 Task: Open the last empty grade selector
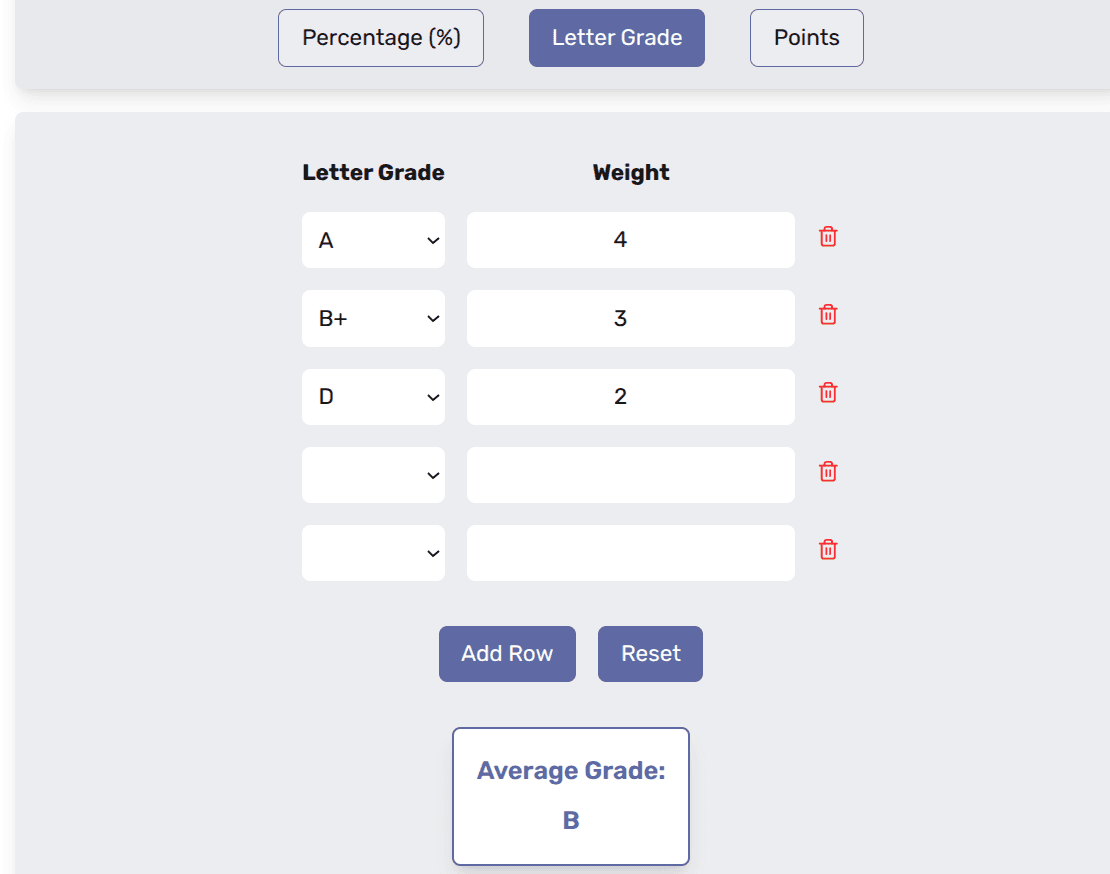coord(373,552)
